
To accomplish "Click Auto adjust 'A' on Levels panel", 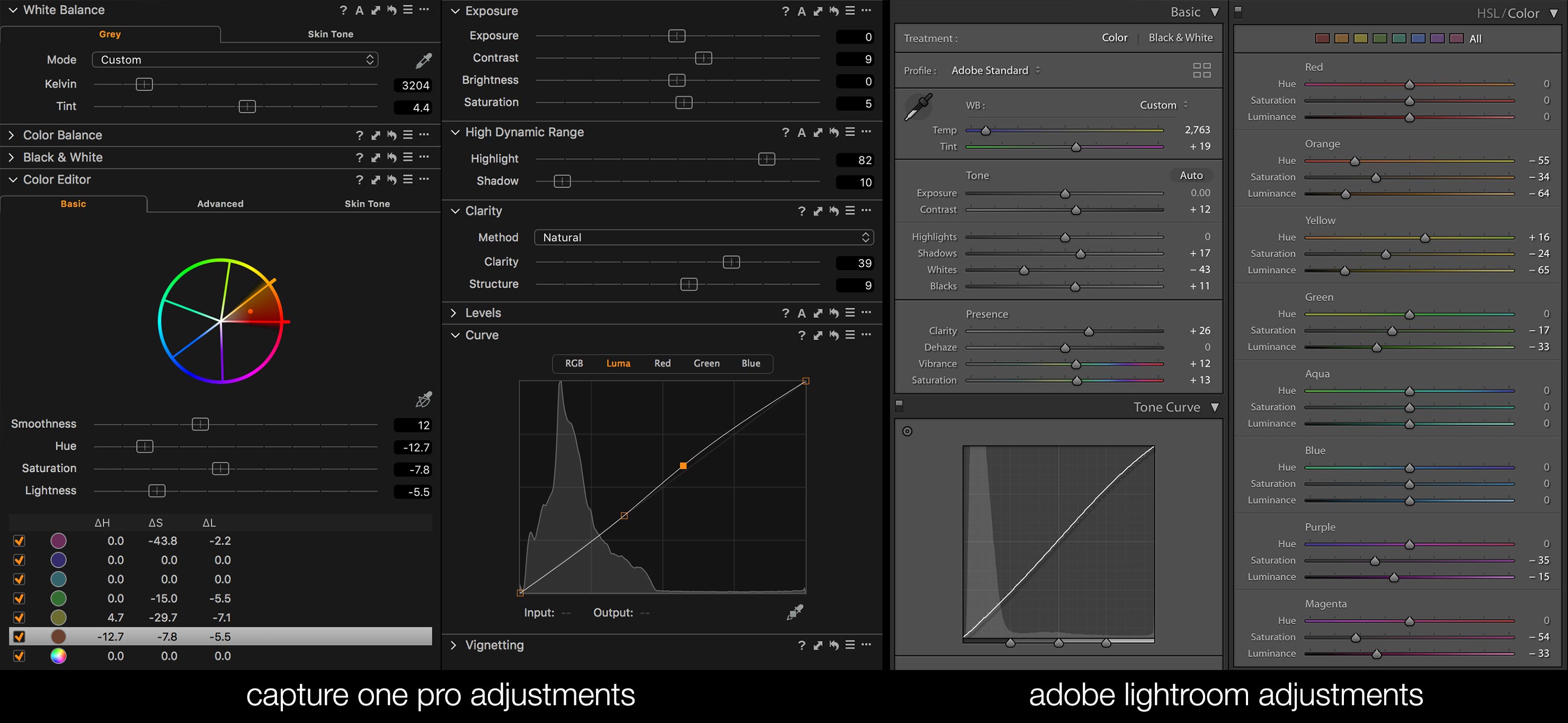I will pyautogui.click(x=801, y=313).
